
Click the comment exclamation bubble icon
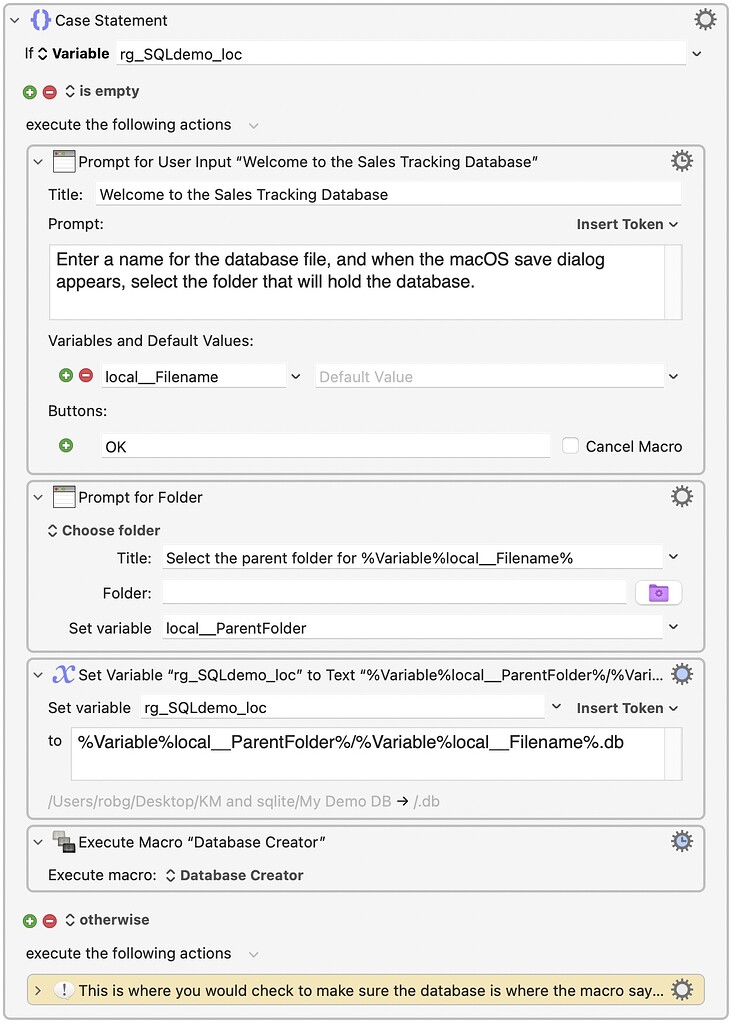coord(63,990)
